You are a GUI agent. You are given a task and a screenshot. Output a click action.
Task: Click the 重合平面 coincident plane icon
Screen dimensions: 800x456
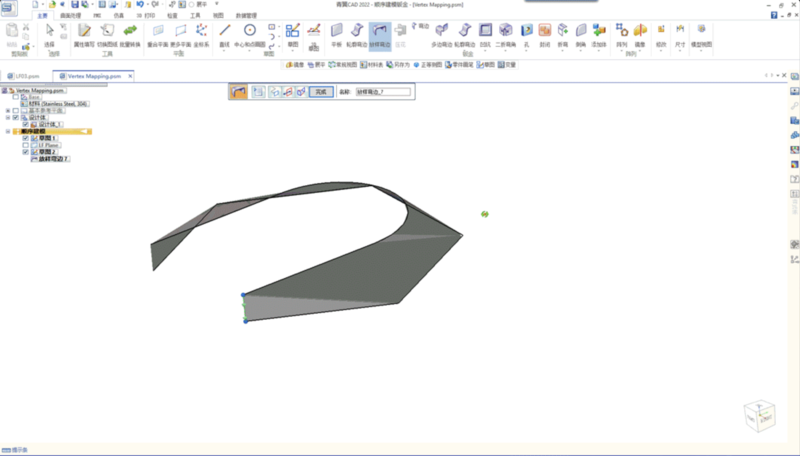coord(158,33)
